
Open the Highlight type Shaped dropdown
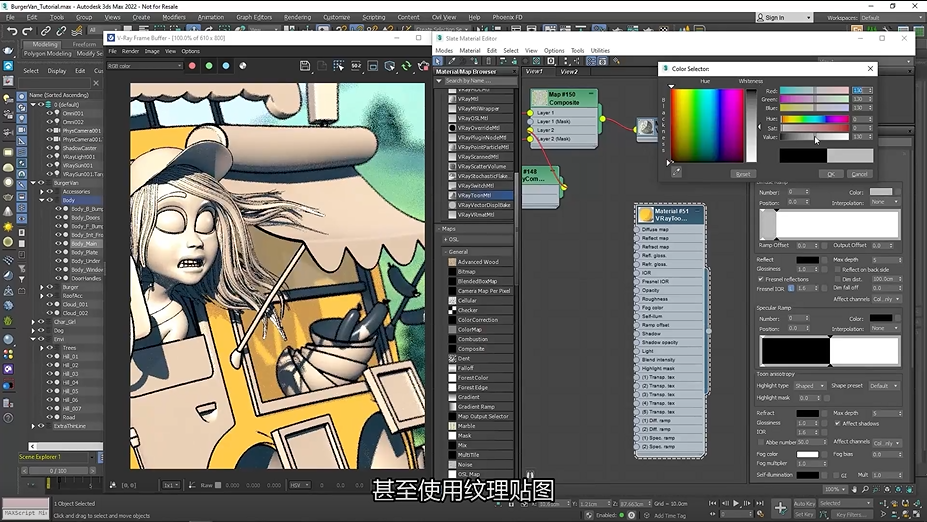coord(809,386)
